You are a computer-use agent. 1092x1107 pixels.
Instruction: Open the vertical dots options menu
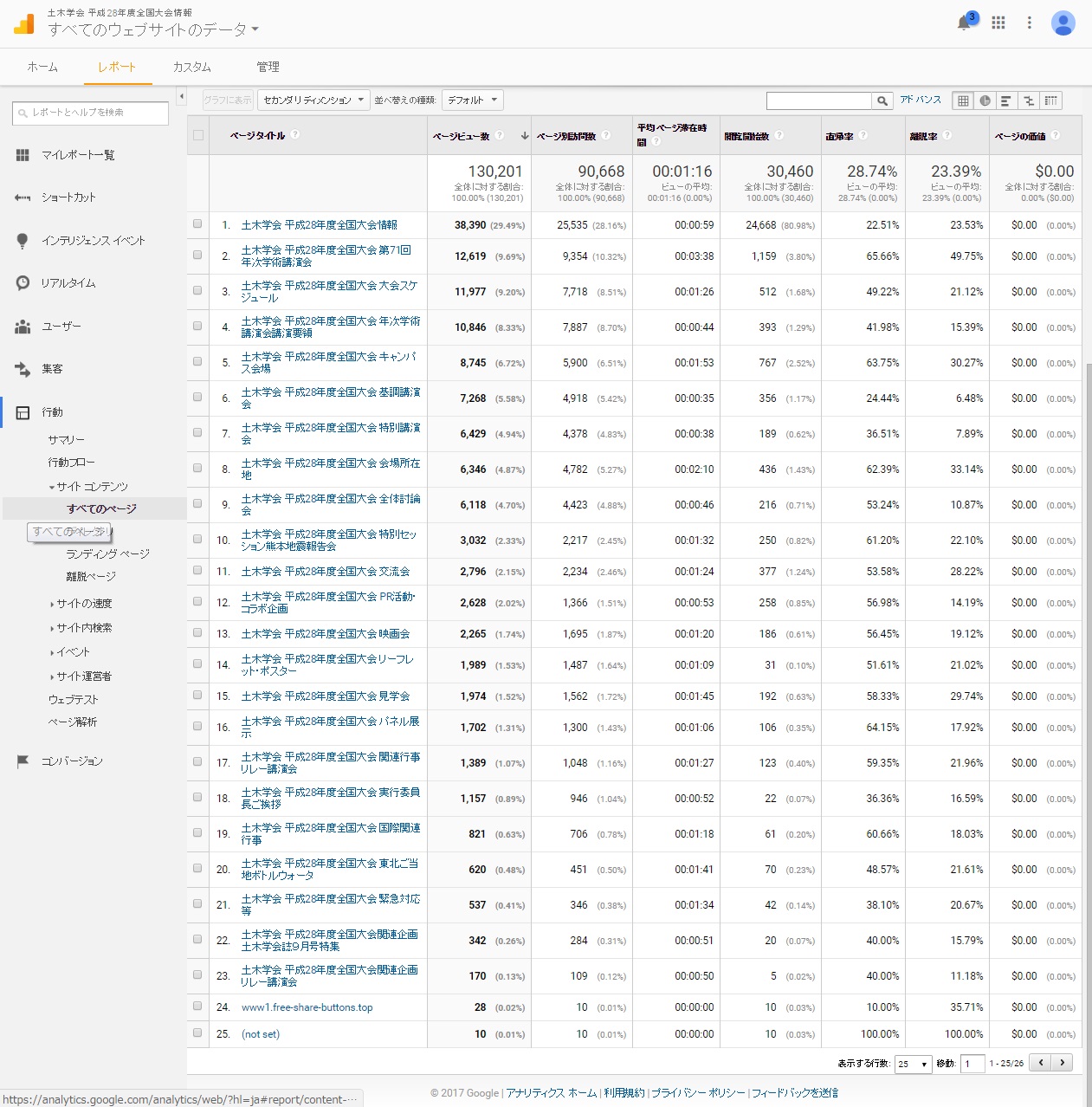point(1030,23)
